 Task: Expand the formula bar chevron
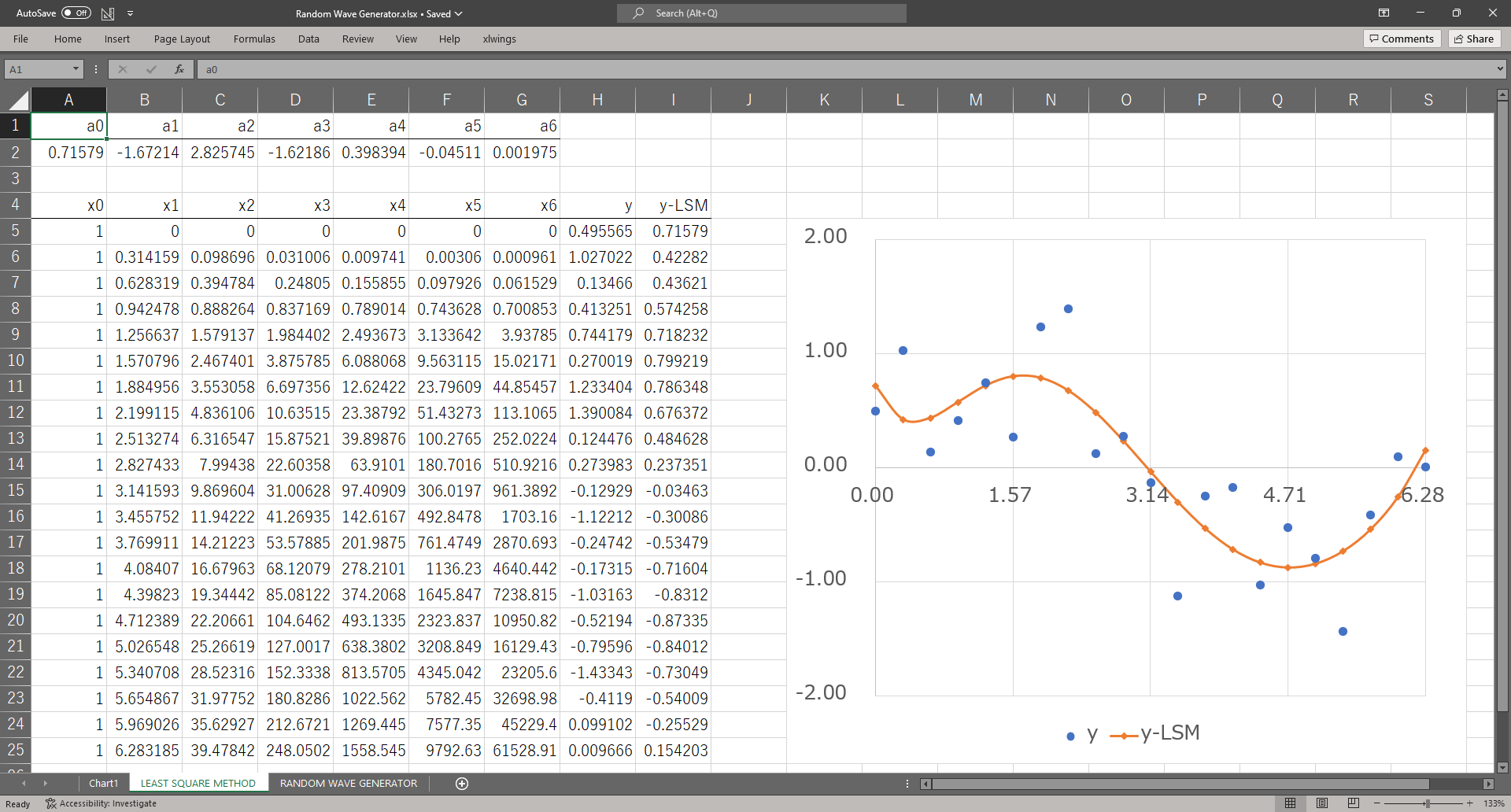pos(1499,69)
